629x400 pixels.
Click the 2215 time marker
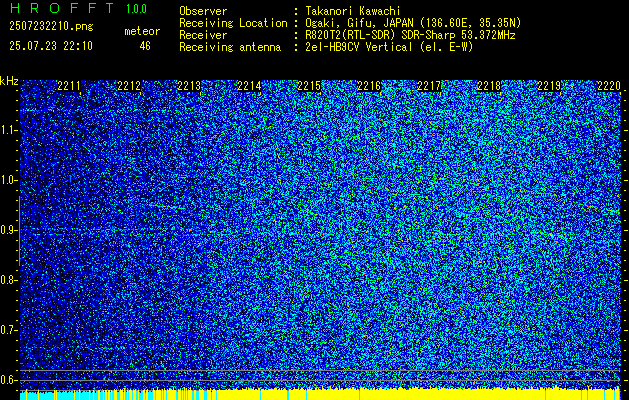click(309, 86)
